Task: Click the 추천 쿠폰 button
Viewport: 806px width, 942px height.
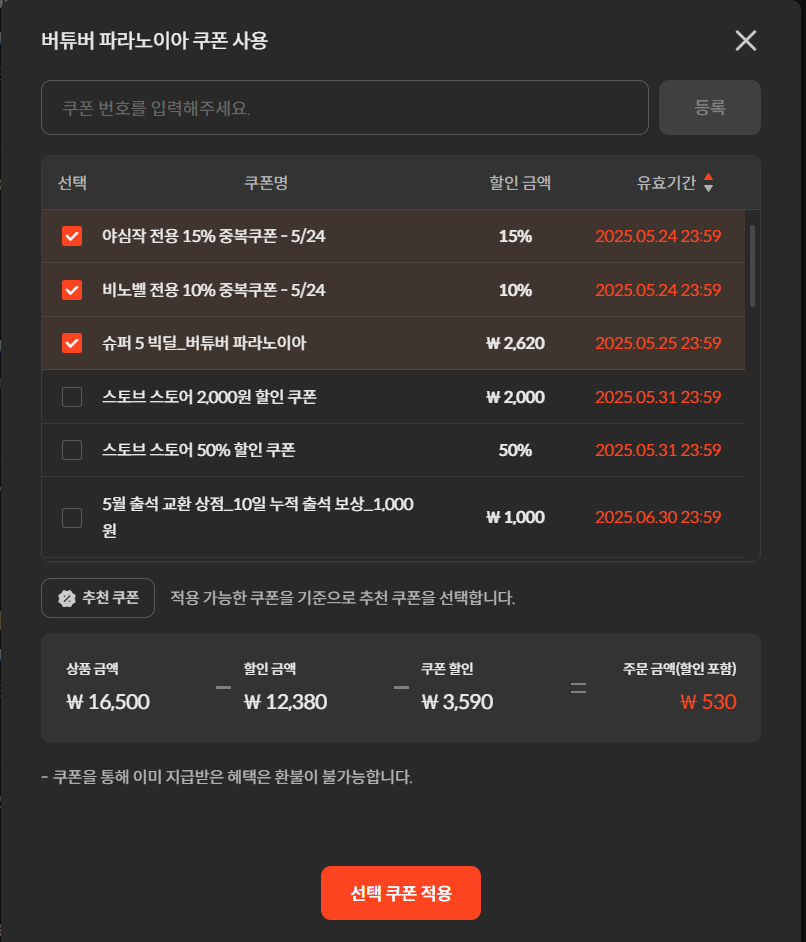Action: [98, 598]
